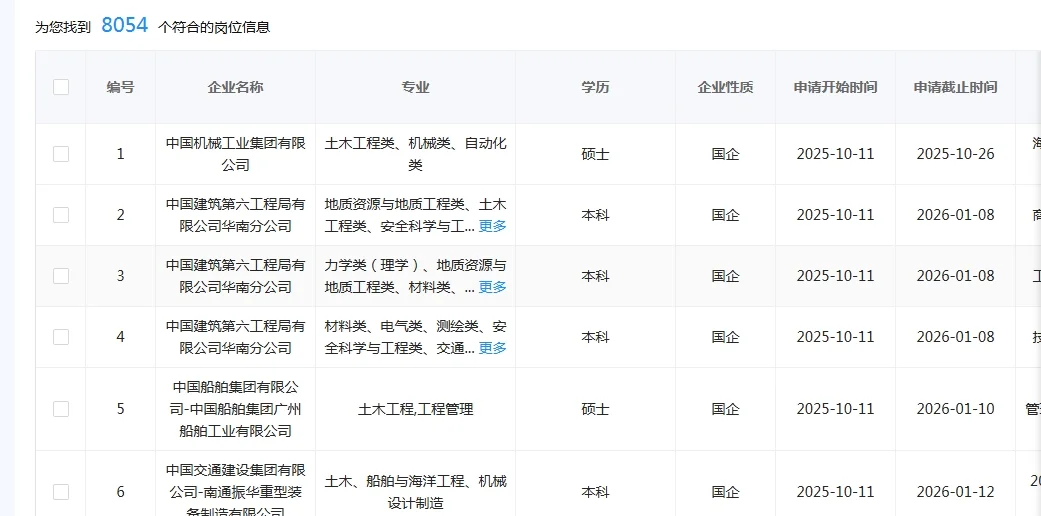Click 地质资源与地质工程类 major text in row 2
The width and height of the screenshot is (1041, 516).
pos(394,205)
